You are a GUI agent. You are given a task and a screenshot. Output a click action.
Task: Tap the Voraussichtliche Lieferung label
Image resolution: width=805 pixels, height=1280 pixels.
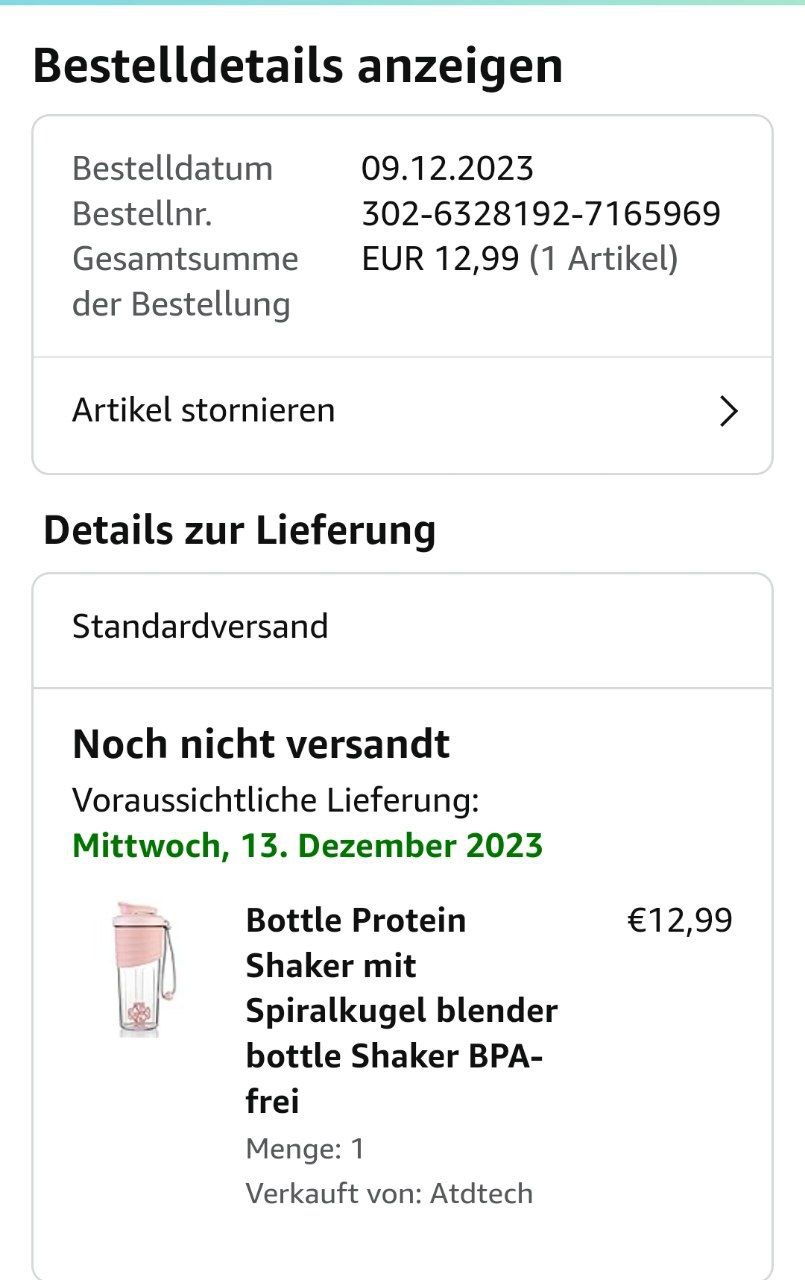(x=275, y=800)
